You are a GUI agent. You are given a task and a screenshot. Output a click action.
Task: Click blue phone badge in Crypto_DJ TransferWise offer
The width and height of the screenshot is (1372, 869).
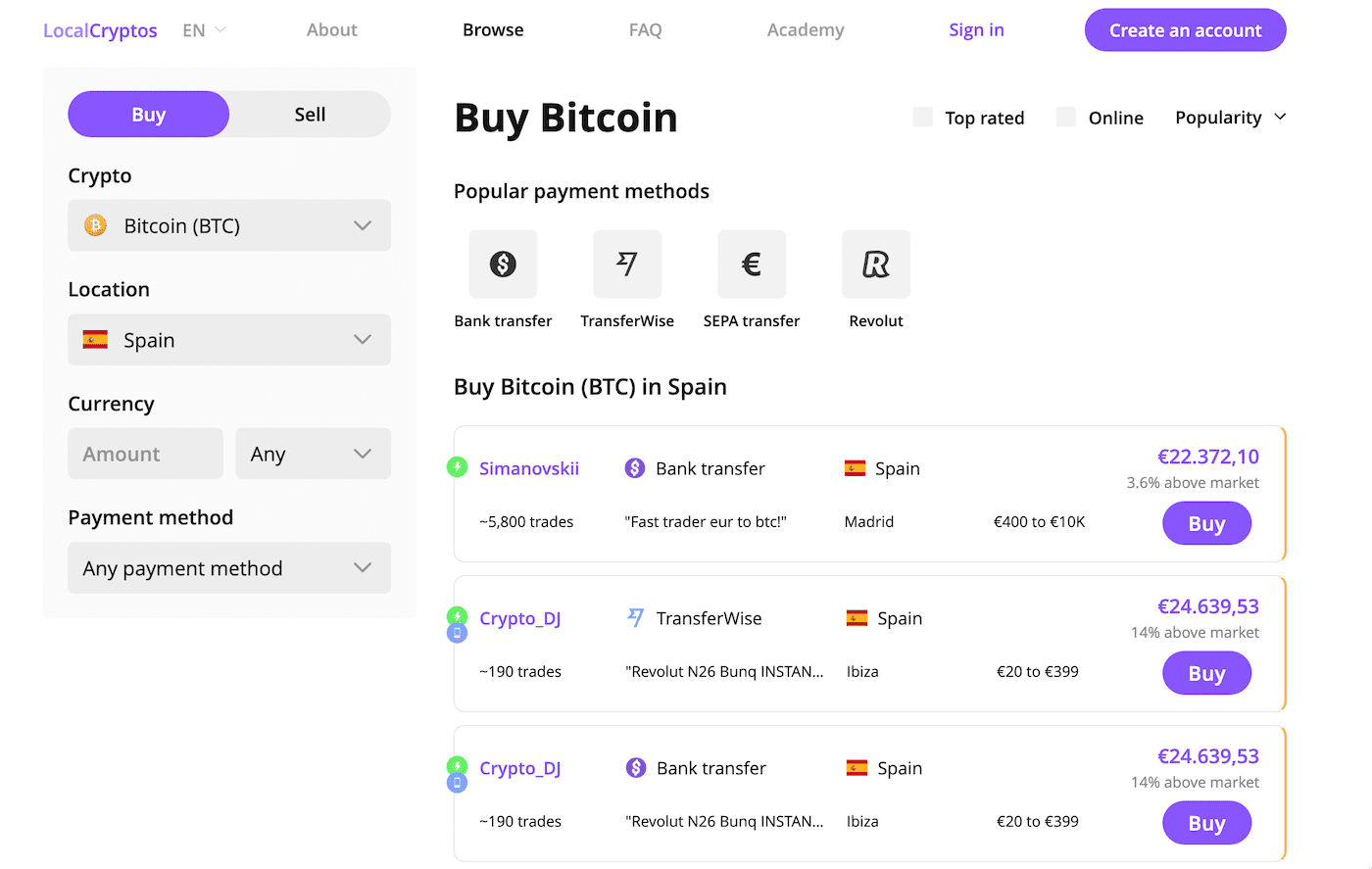click(457, 633)
